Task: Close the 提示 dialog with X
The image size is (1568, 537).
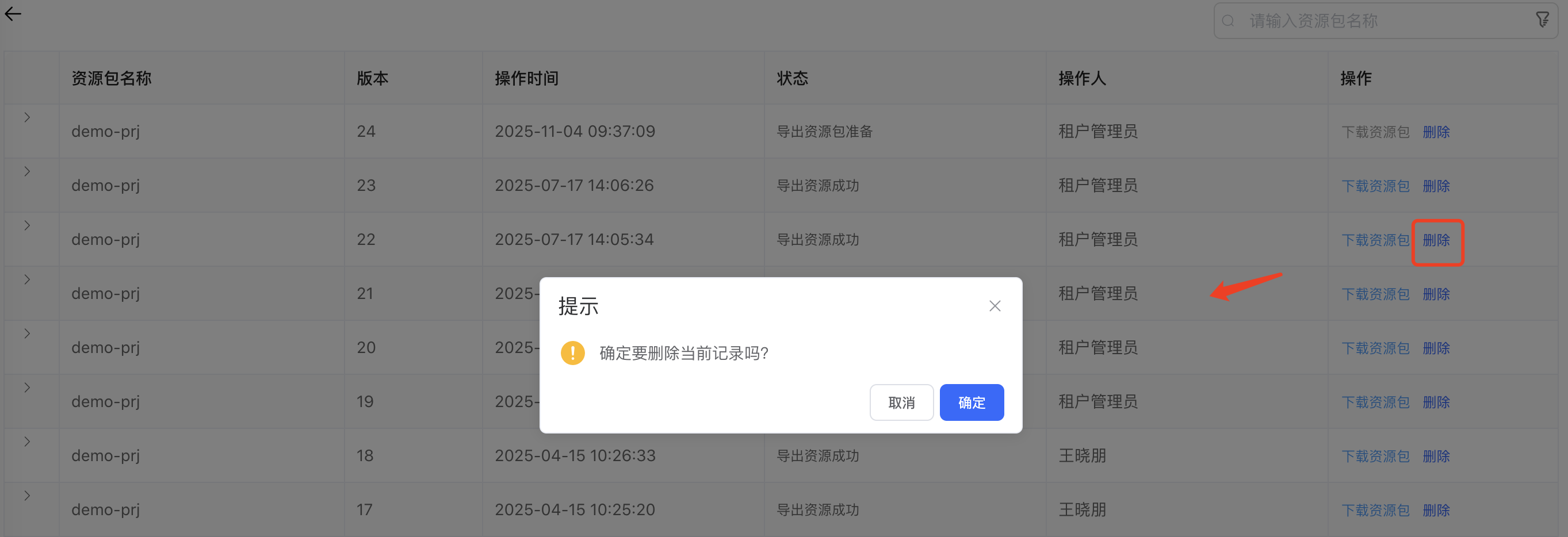Action: coord(995,306)
